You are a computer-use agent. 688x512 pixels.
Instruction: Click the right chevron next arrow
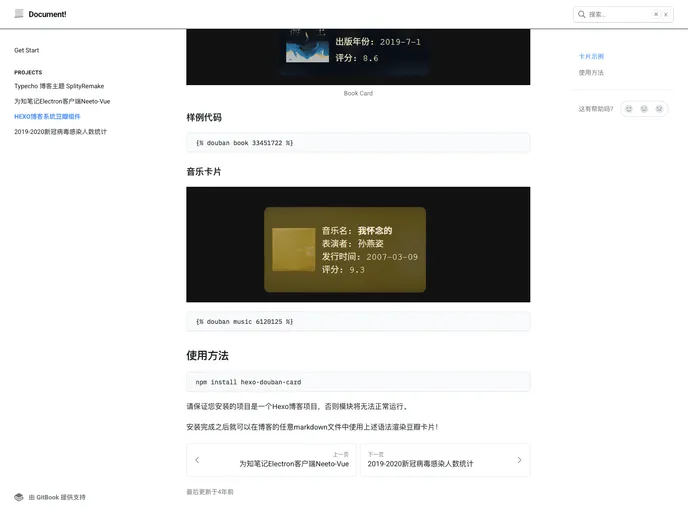[520, 460]
